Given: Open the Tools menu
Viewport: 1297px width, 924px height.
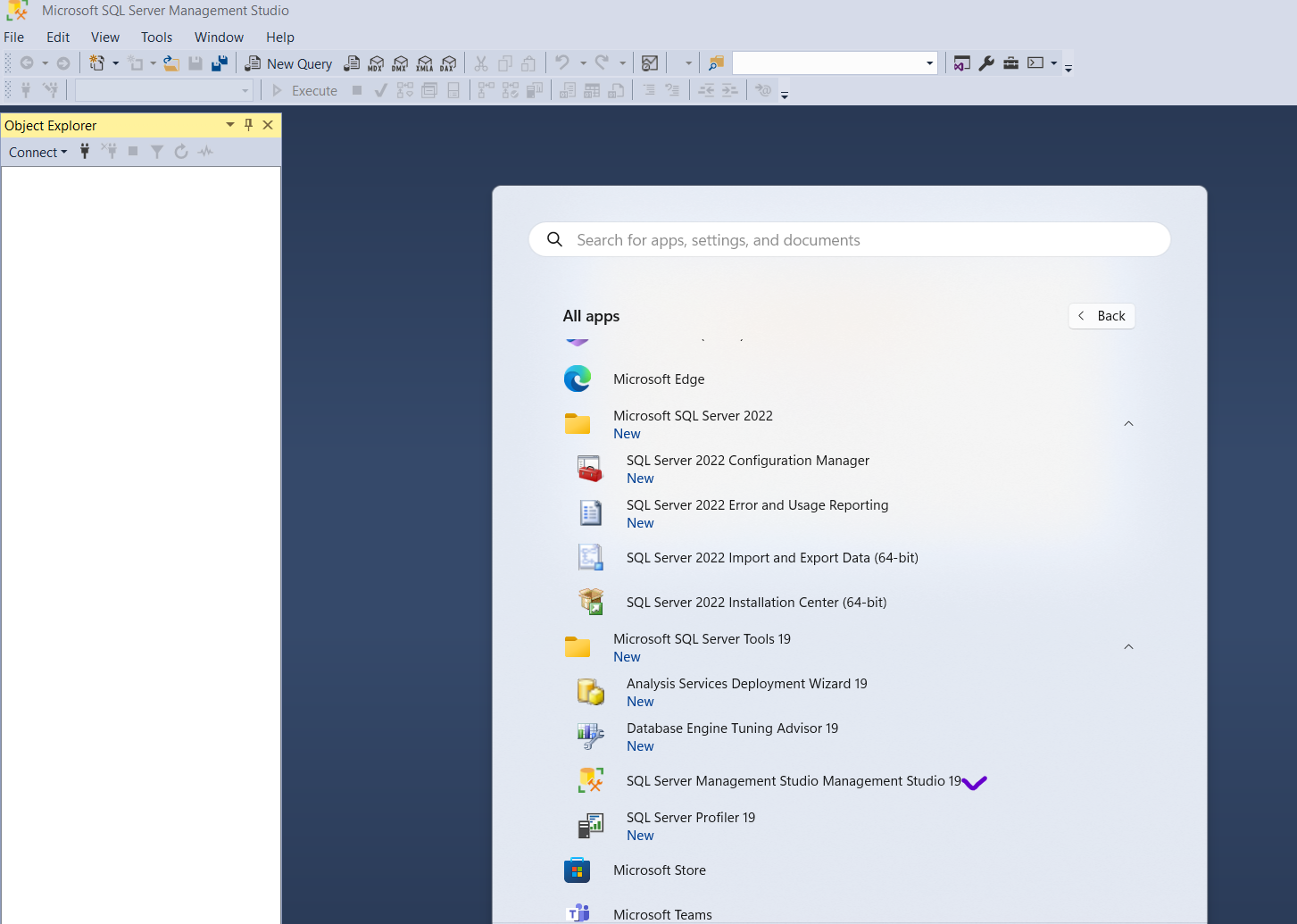Looking at the screenshot, I should (156, 37).
